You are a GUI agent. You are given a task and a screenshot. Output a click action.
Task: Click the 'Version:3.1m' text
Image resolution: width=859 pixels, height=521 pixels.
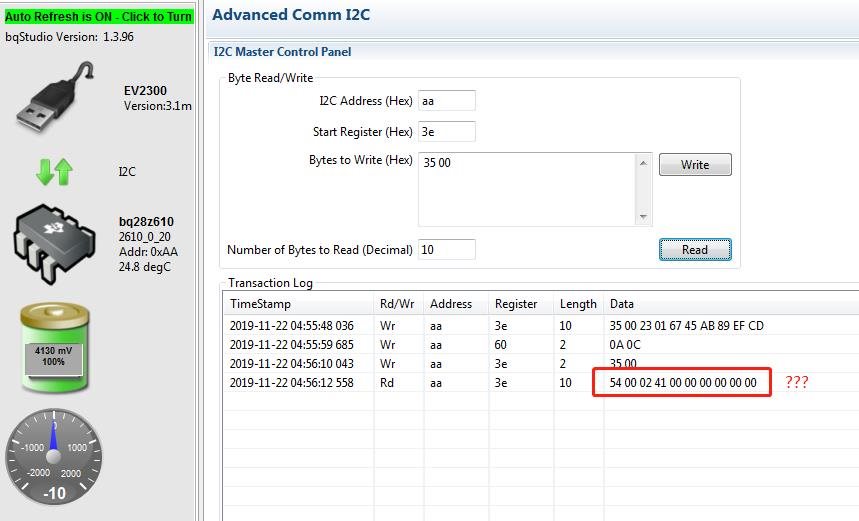[x=158, y=106]
